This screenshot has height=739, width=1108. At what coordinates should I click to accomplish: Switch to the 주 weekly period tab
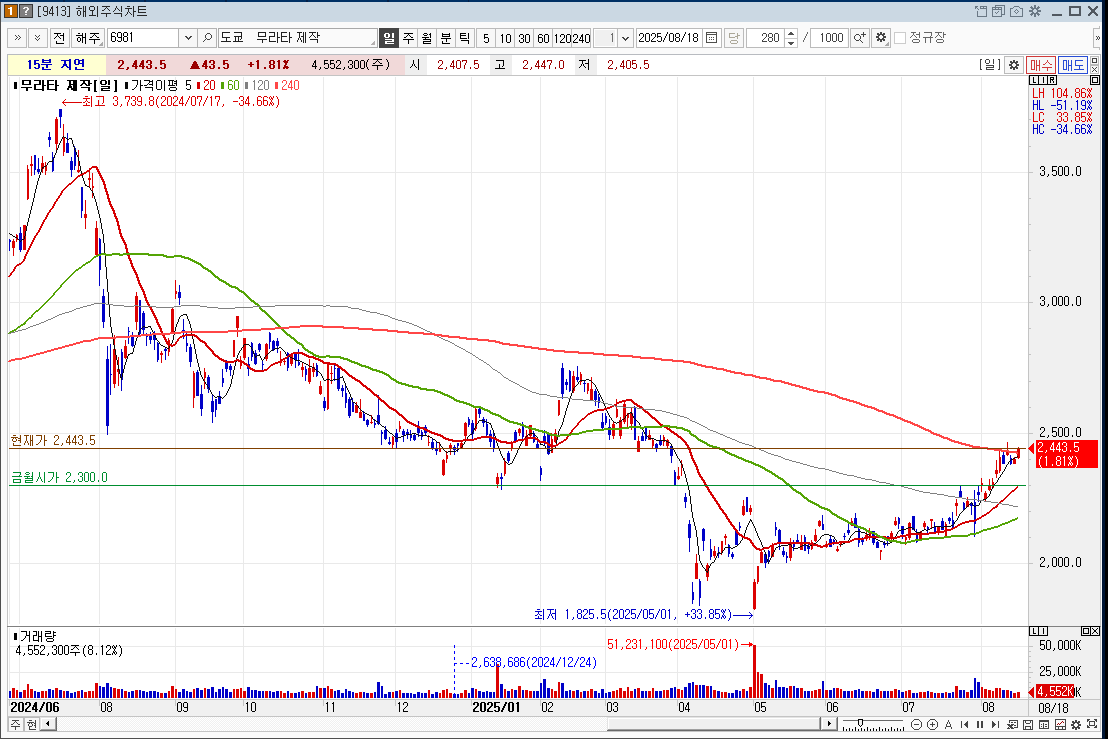(408, 38)
